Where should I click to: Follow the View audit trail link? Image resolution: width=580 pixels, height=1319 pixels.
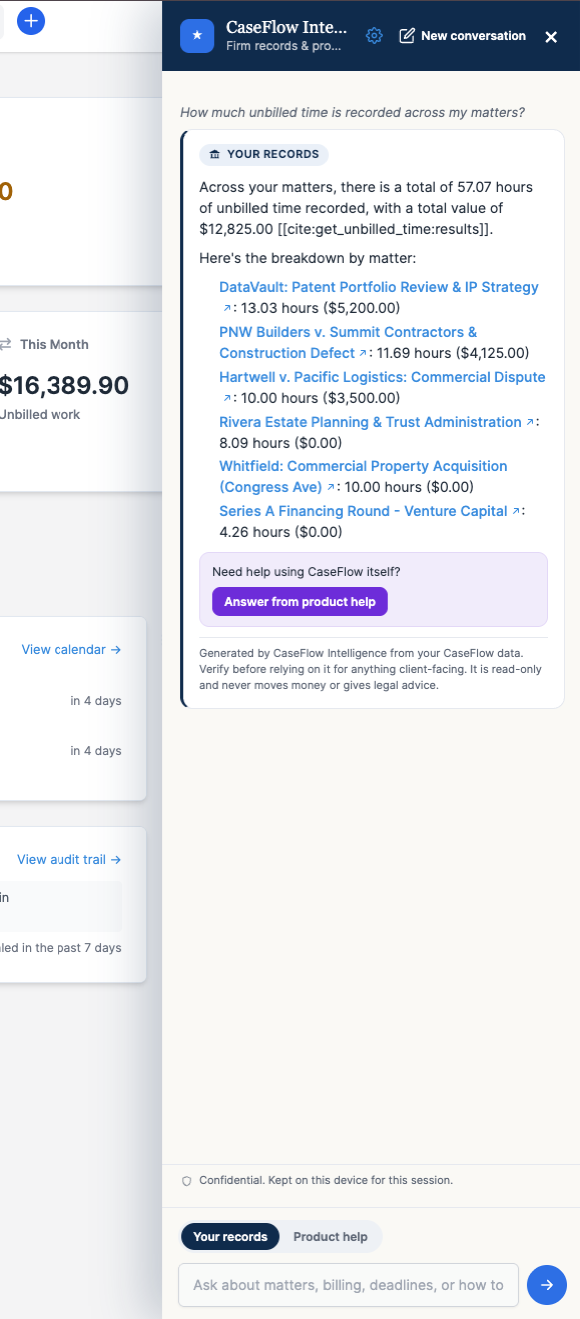pyautogui.click(x=69, y=859)
